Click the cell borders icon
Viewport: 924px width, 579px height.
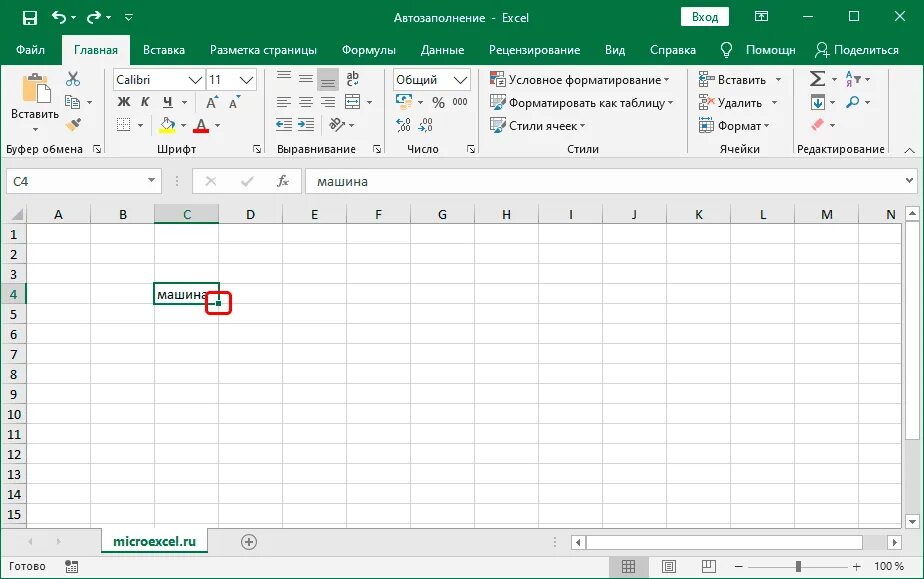124,125
